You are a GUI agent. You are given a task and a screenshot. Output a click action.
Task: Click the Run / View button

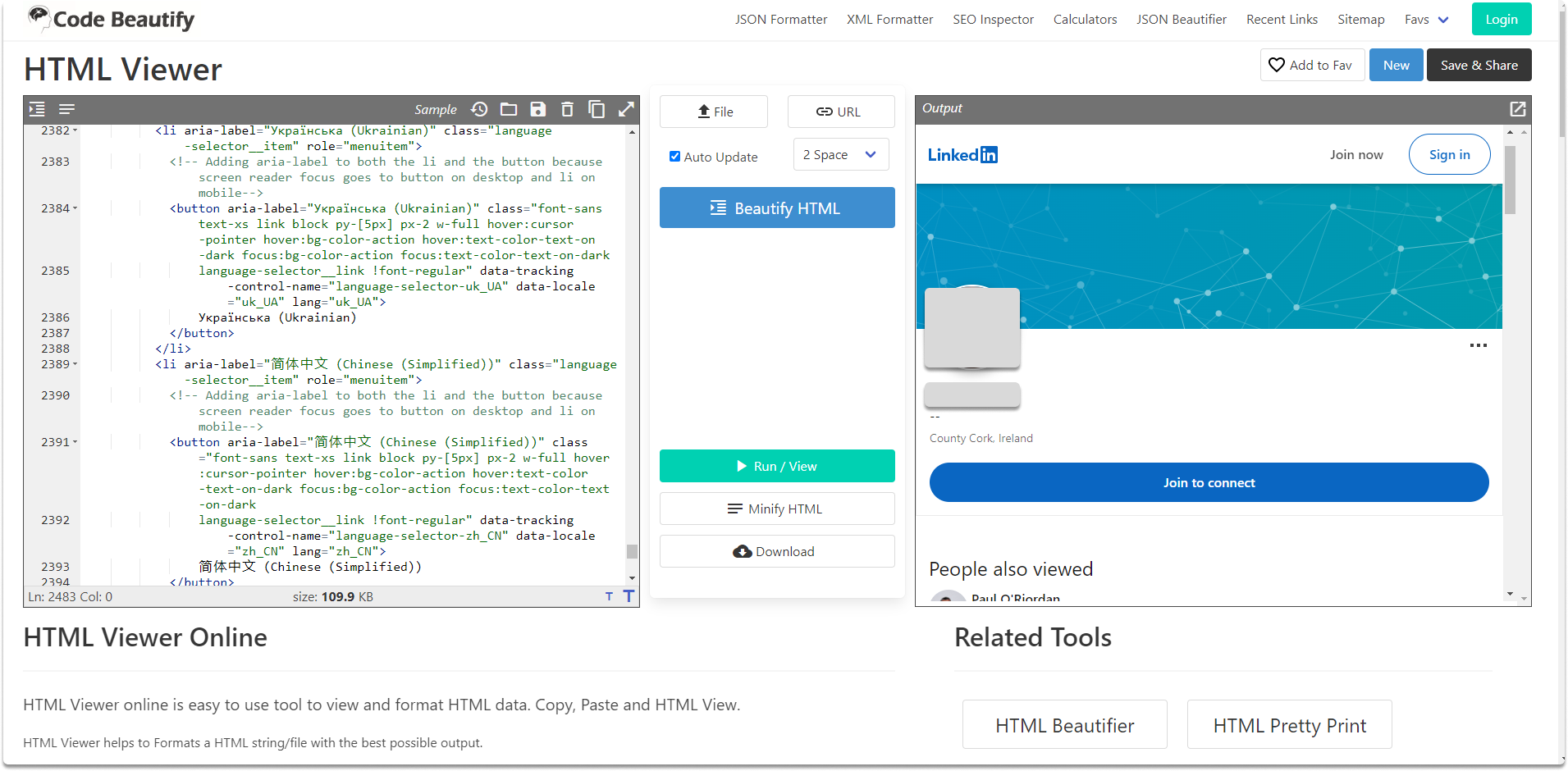coord(777,466)
